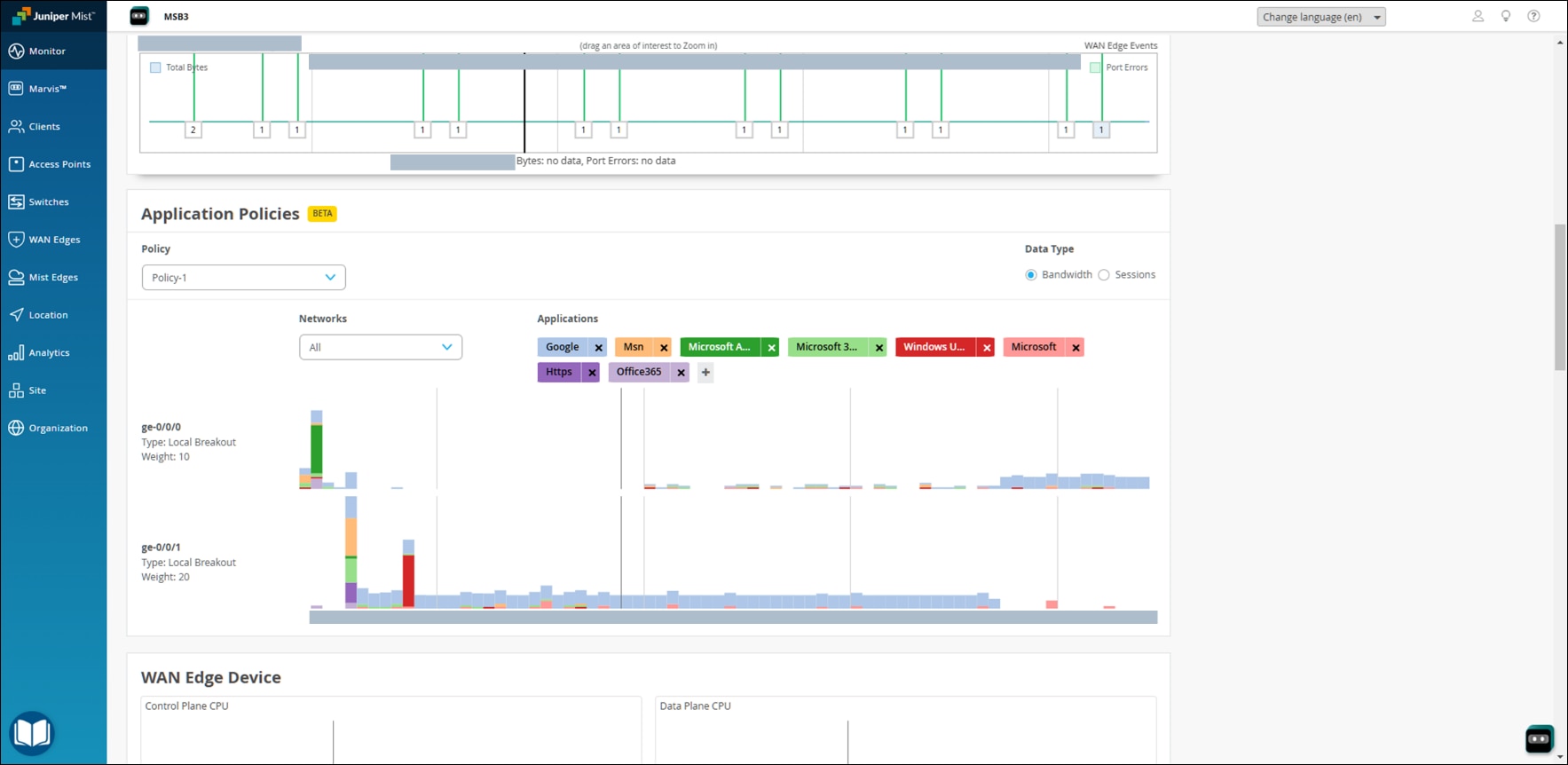The image size is (1568, 765).
Task: Click the WAN Edge Device heading
Action: point(211,677)
